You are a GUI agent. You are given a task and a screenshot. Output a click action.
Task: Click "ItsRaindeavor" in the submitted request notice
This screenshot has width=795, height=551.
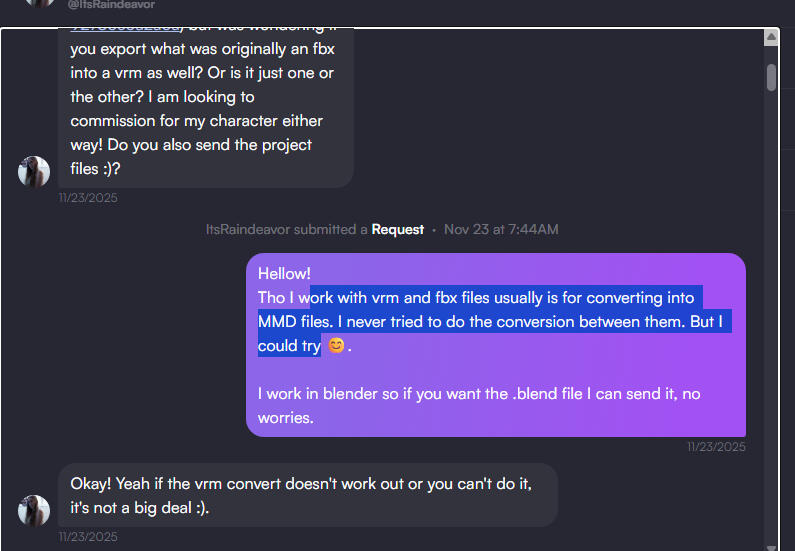pyautogui.click(x=248, y=229)
